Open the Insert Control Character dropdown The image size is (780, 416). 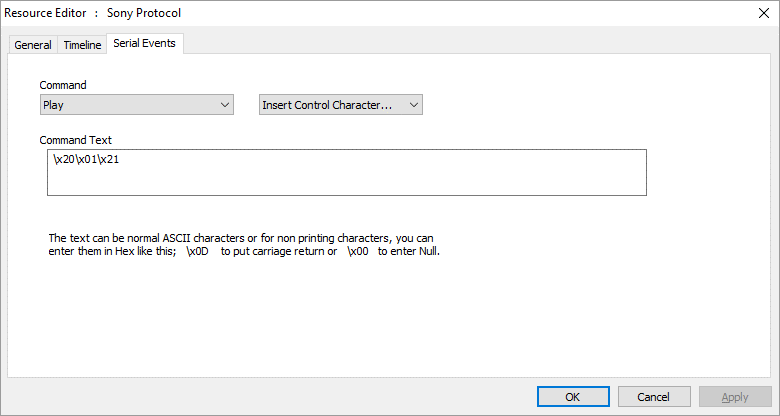(341, 105)
